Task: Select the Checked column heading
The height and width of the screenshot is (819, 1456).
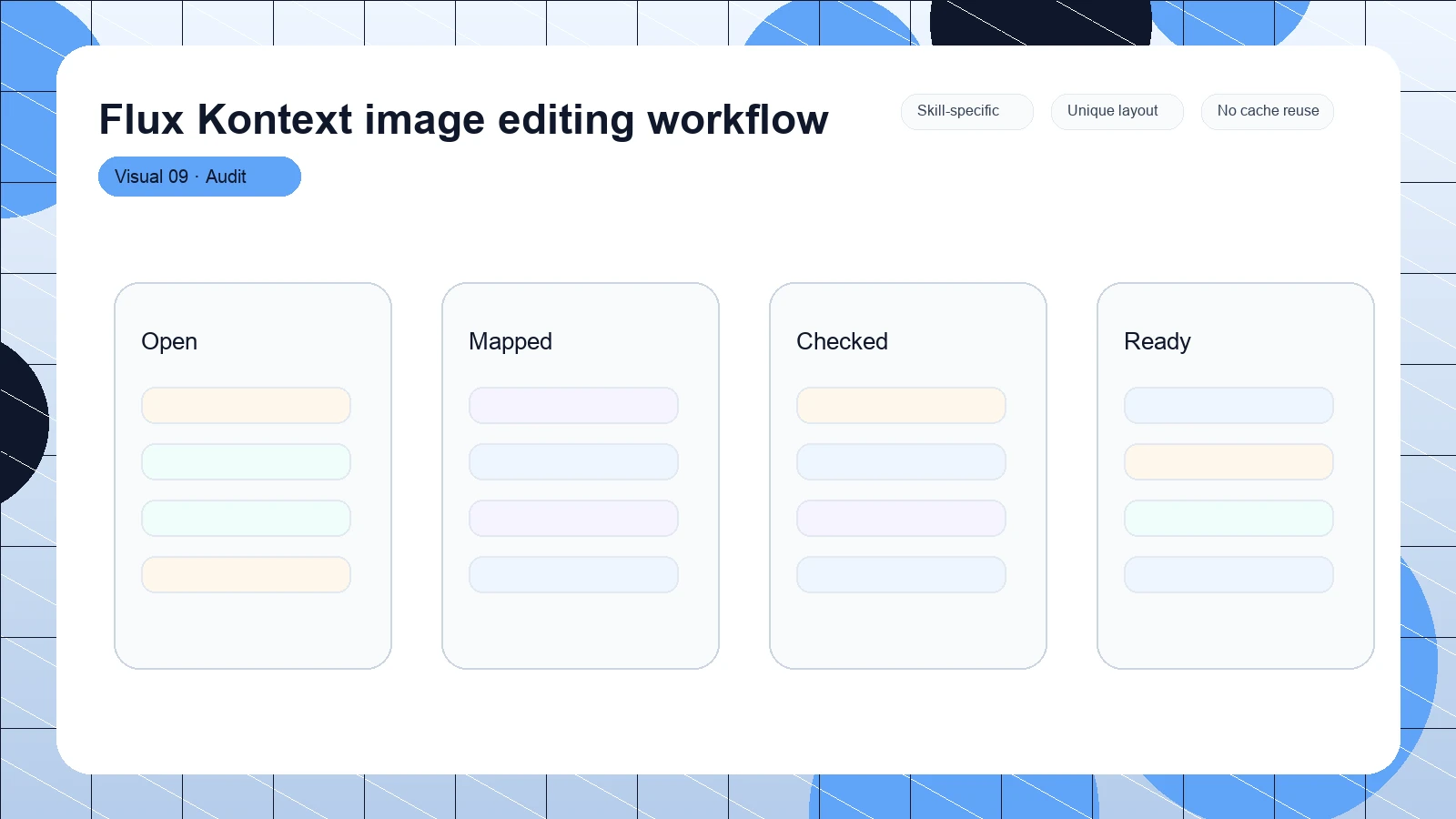Action: (x=842, y=341)
